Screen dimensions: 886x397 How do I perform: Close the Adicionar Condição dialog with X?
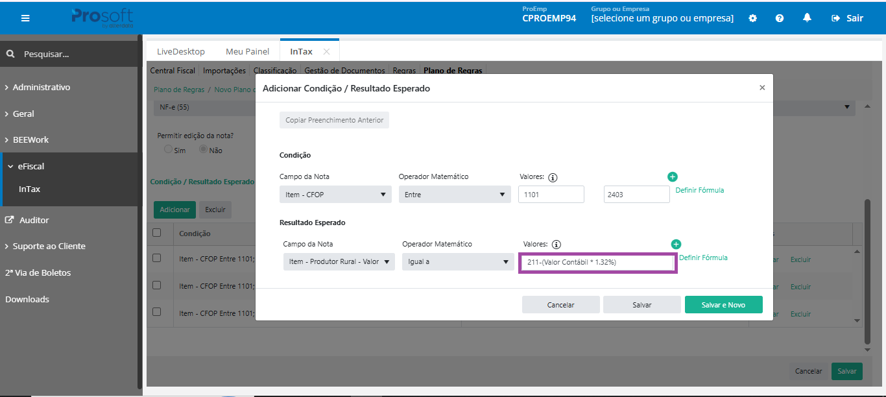tap(762, 88)
